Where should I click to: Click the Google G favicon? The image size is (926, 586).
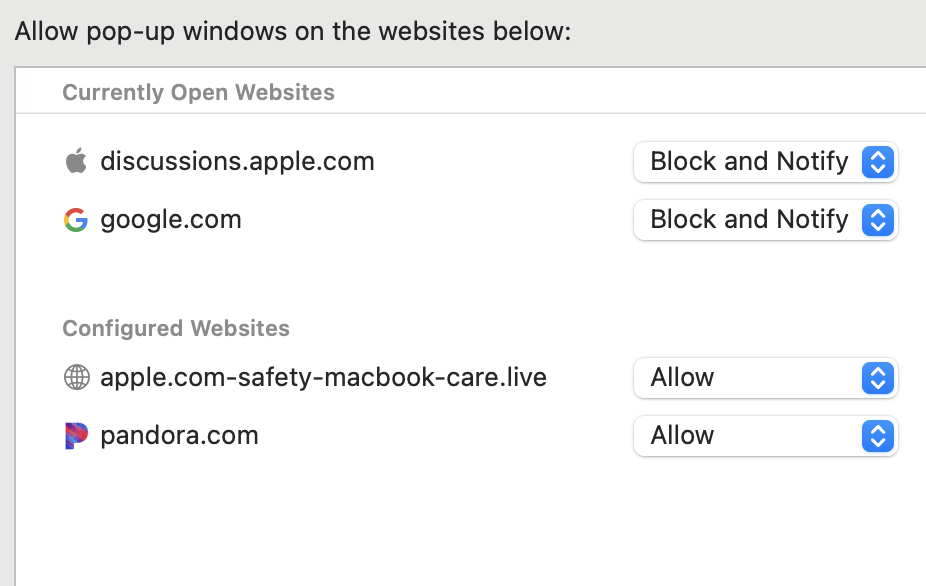(76, 220)
